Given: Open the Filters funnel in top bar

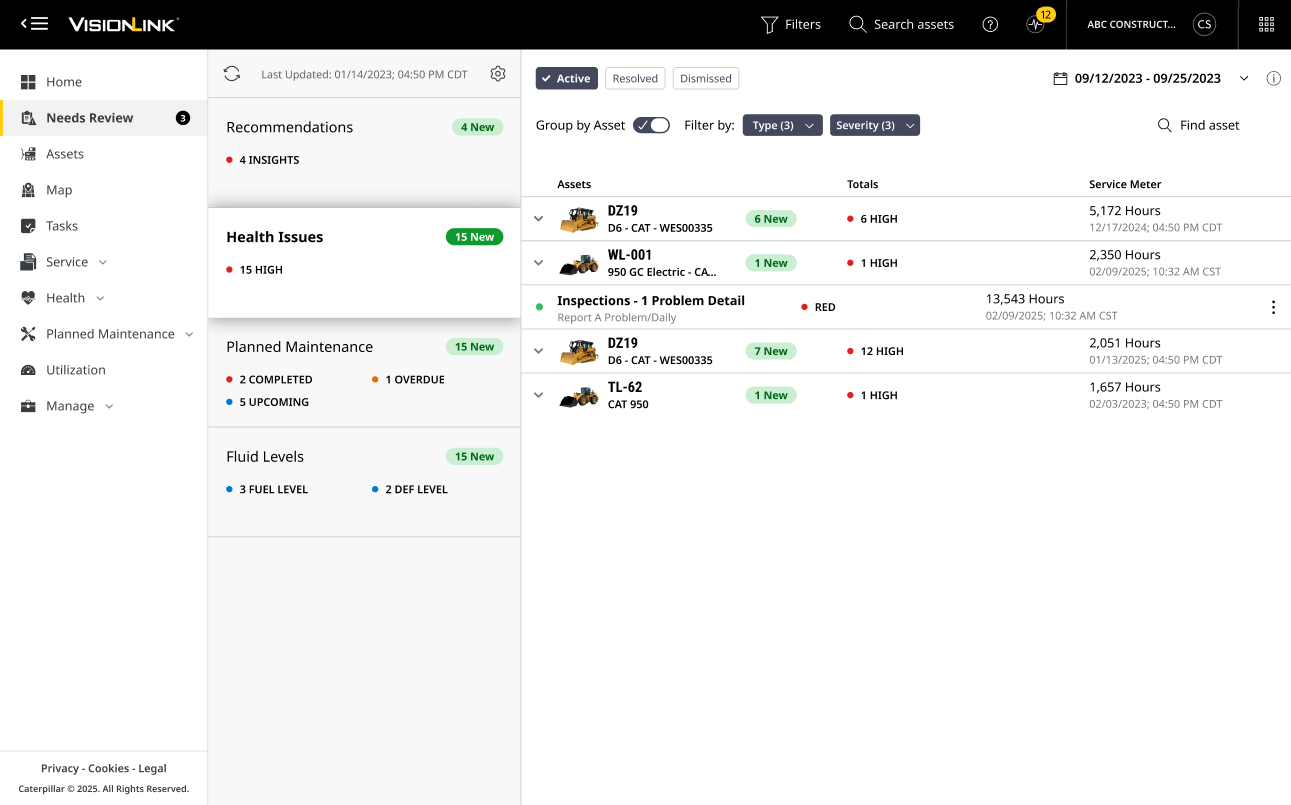Looking at the screenshot, I should click(x=791, y=25).
